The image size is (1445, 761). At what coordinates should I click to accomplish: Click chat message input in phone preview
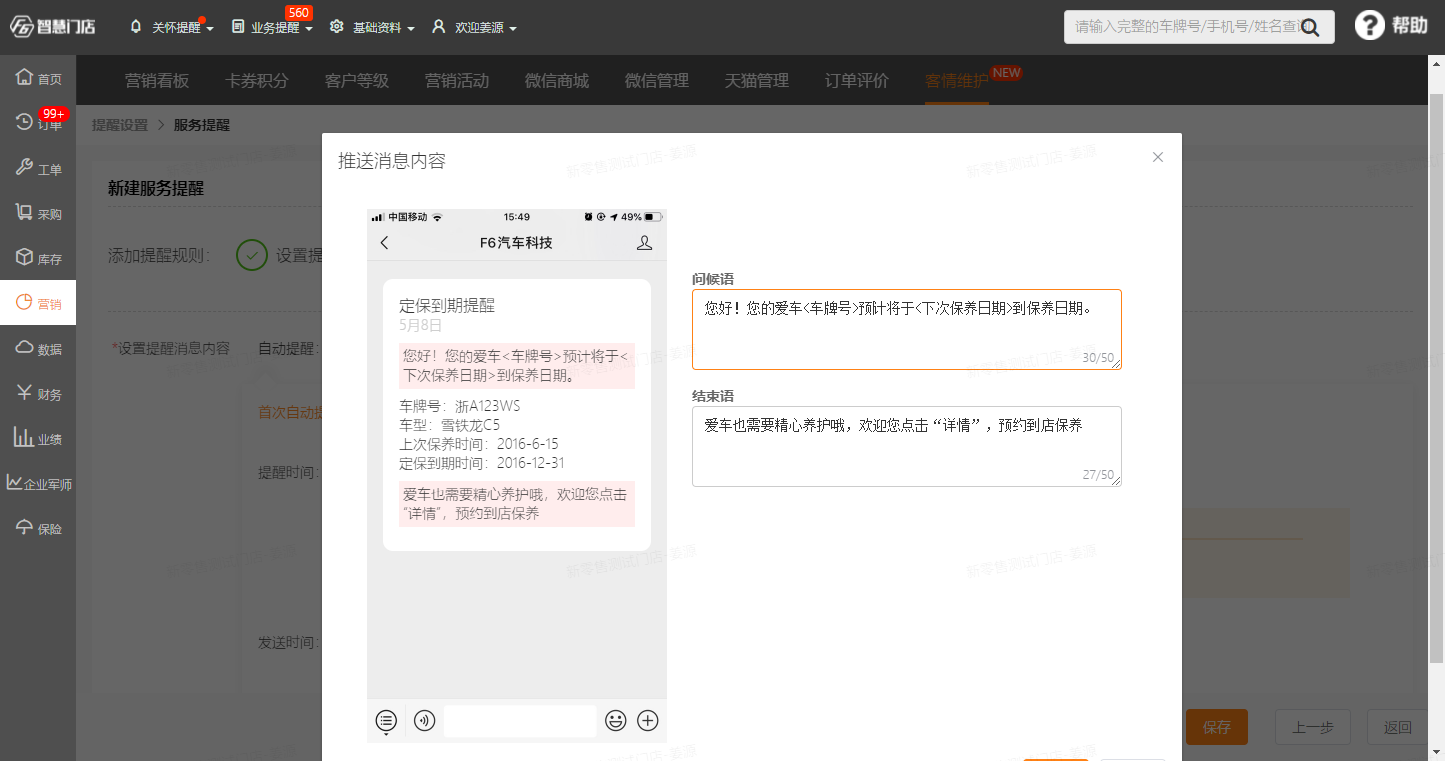pyautogui.click(x=520, y=721)
